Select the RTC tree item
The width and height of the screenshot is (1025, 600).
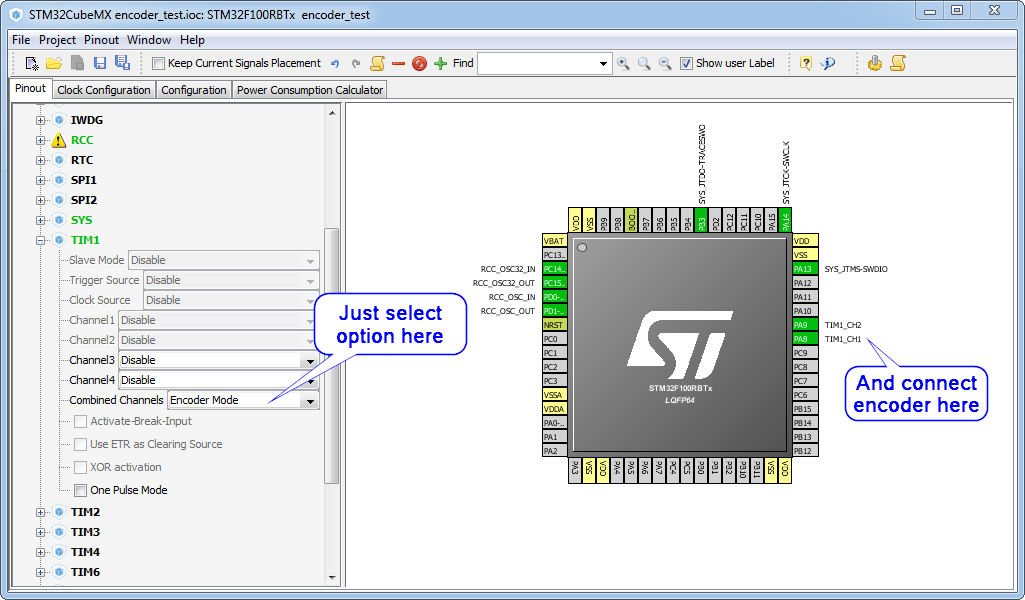click(82, 160)
